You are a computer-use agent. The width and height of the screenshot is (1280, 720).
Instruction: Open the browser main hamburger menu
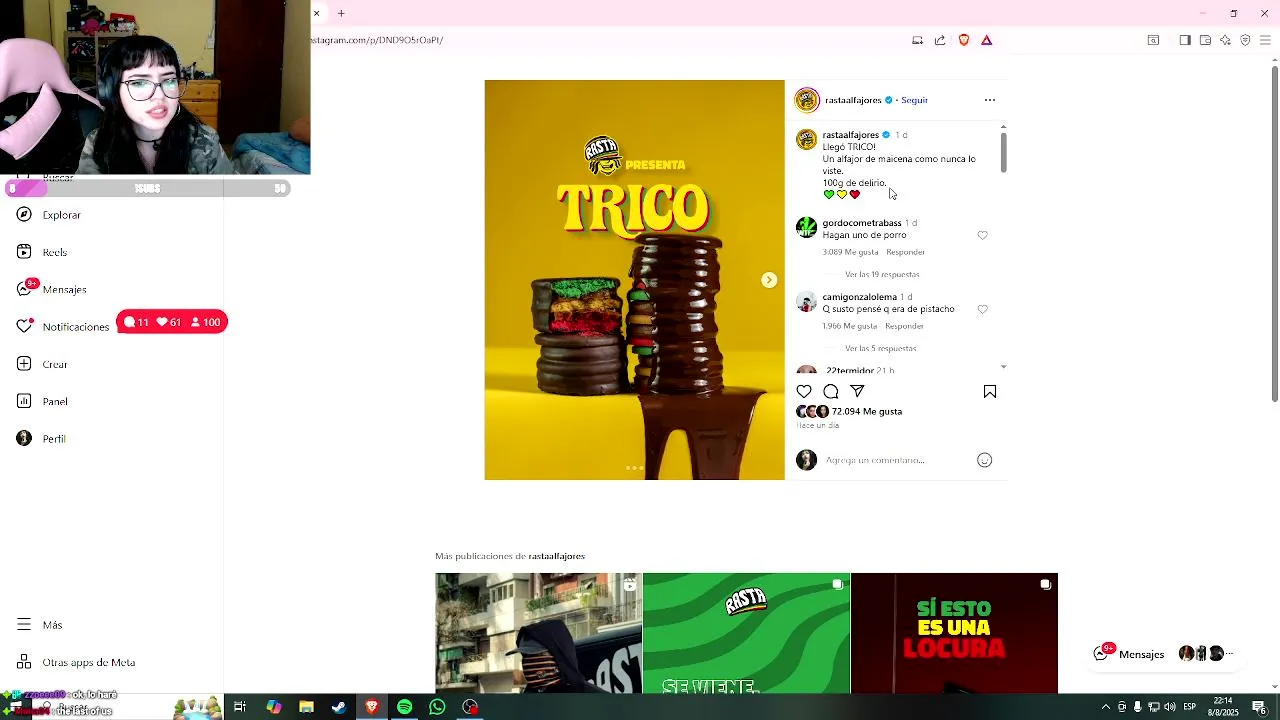point(1266,40)
